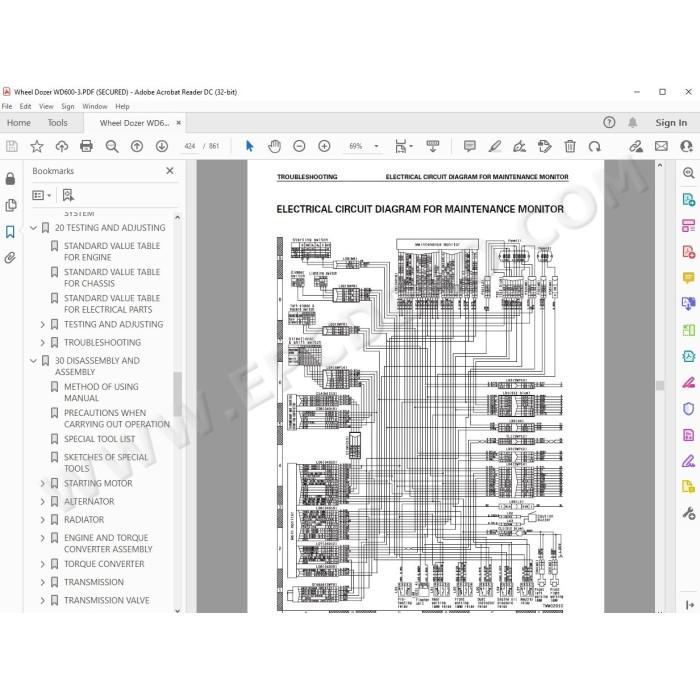The image size is (700, 700).
Task: Close the Bookmarks panel
Action: tap(170, 171)
